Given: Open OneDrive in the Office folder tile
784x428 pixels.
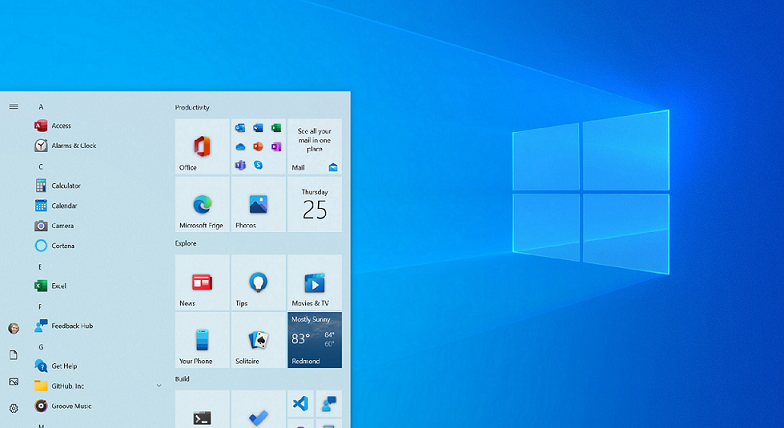Looking at the screenshot, I should click(x=240, y=146).
